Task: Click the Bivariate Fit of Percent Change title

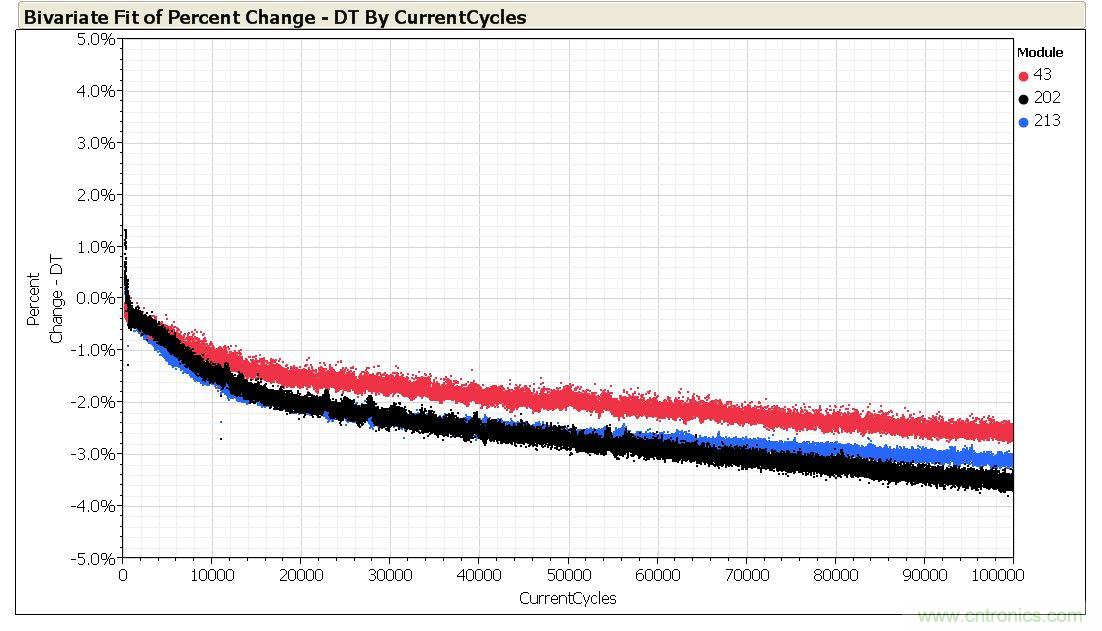Action: (273, 17)
